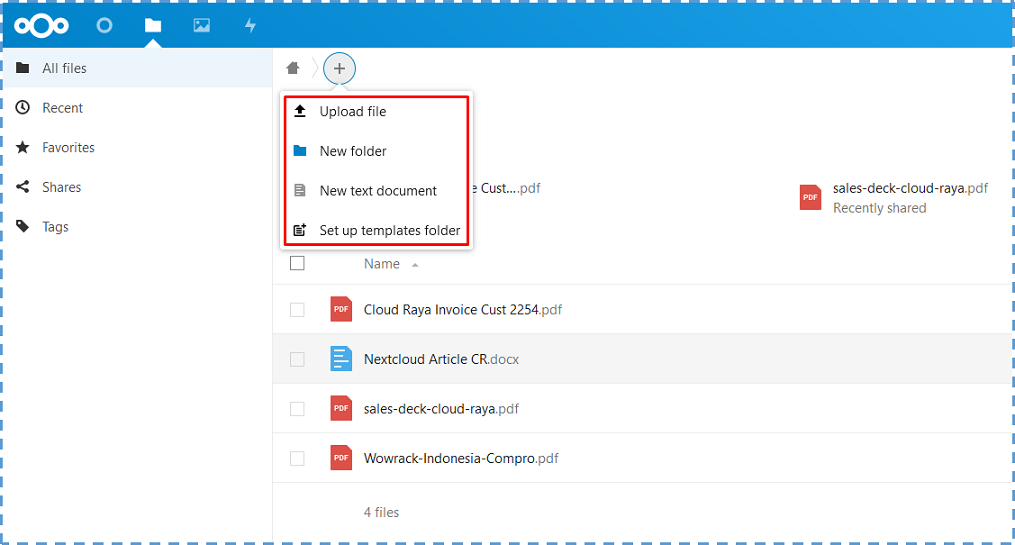The image size is (1015, 545).
Task: Select New text document option
Action: [x=376, y=190]
